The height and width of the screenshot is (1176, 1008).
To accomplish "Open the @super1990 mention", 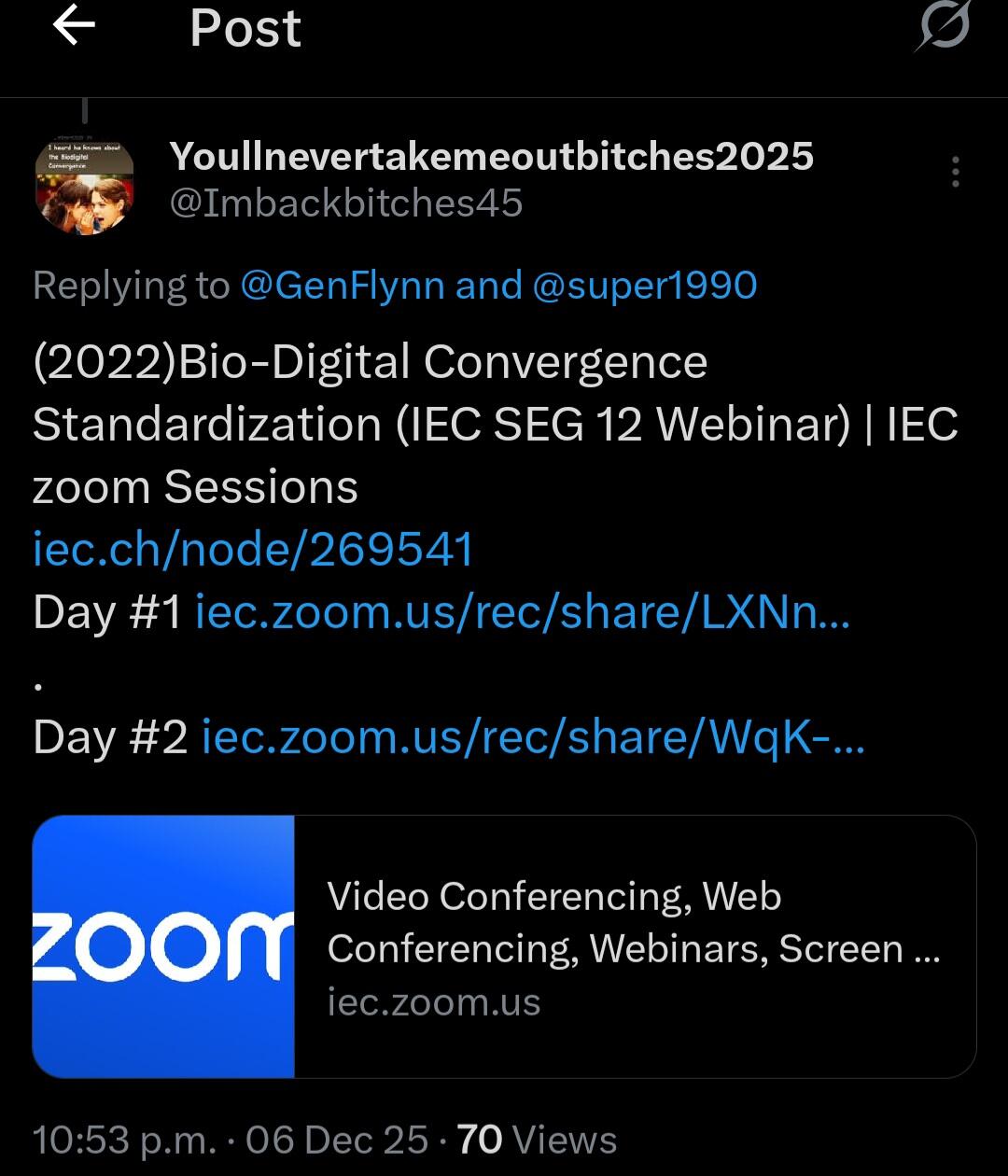I will (644, 286).
